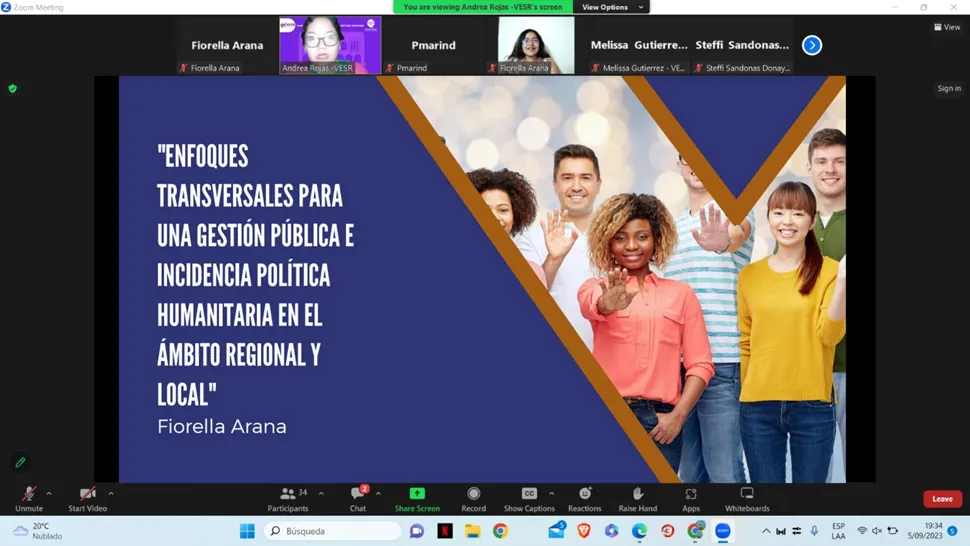Screen dimensions: 970x546
Task: Start Video with the camera toggle
Action: click(x=87, y=497)
